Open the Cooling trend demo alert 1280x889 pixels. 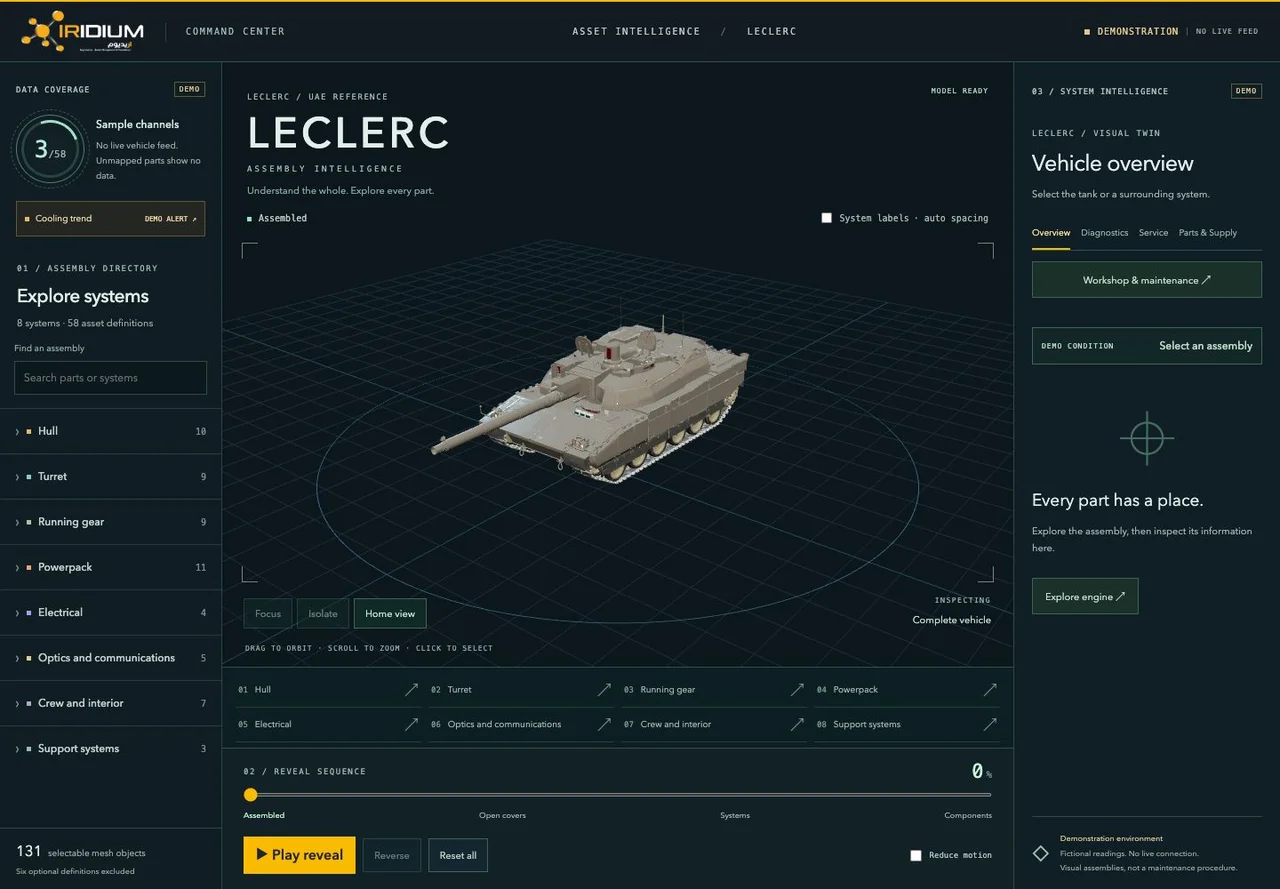(x=110, y=219)
